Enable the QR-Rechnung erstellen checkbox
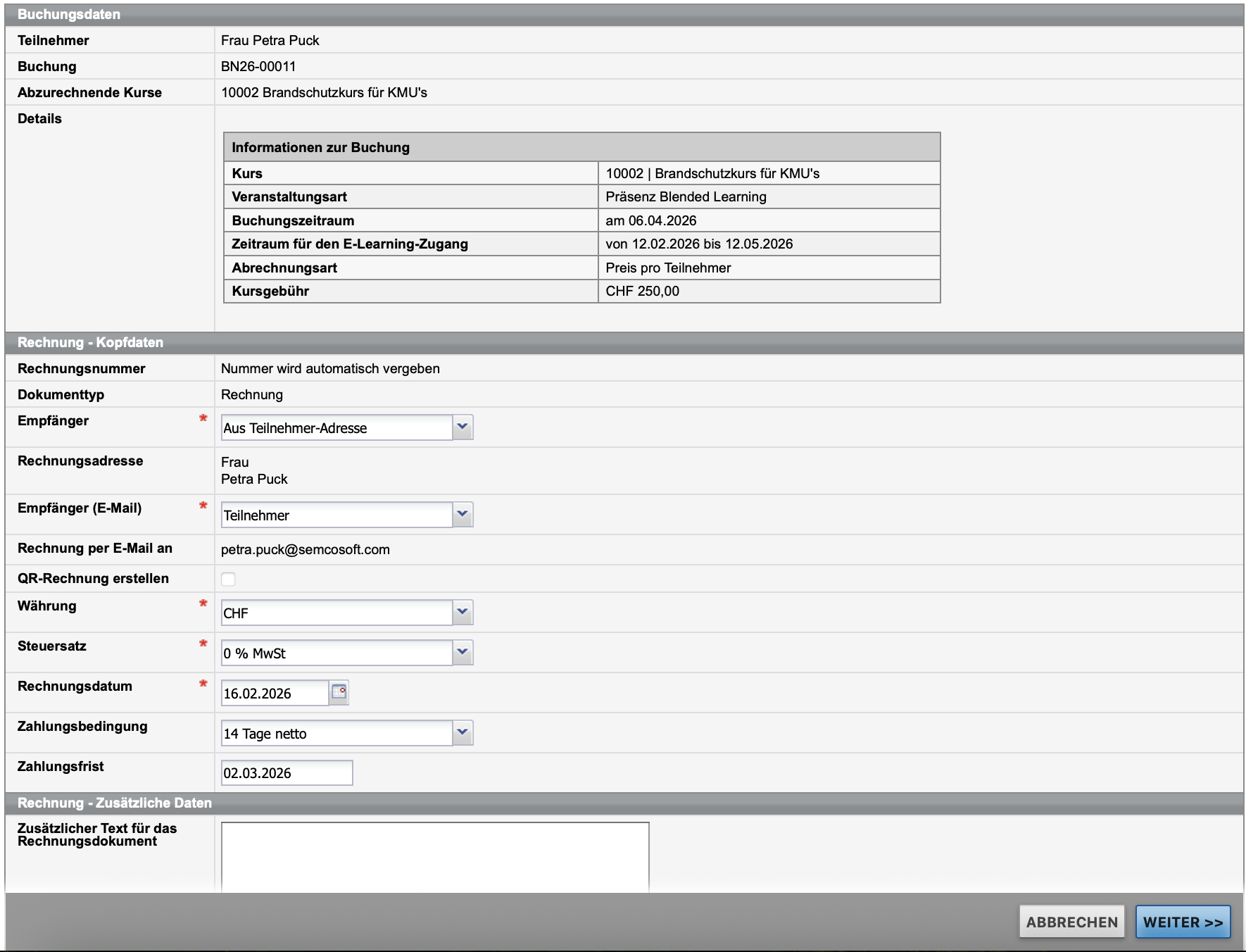1246x952 pixels. click(x=228, y=579)
